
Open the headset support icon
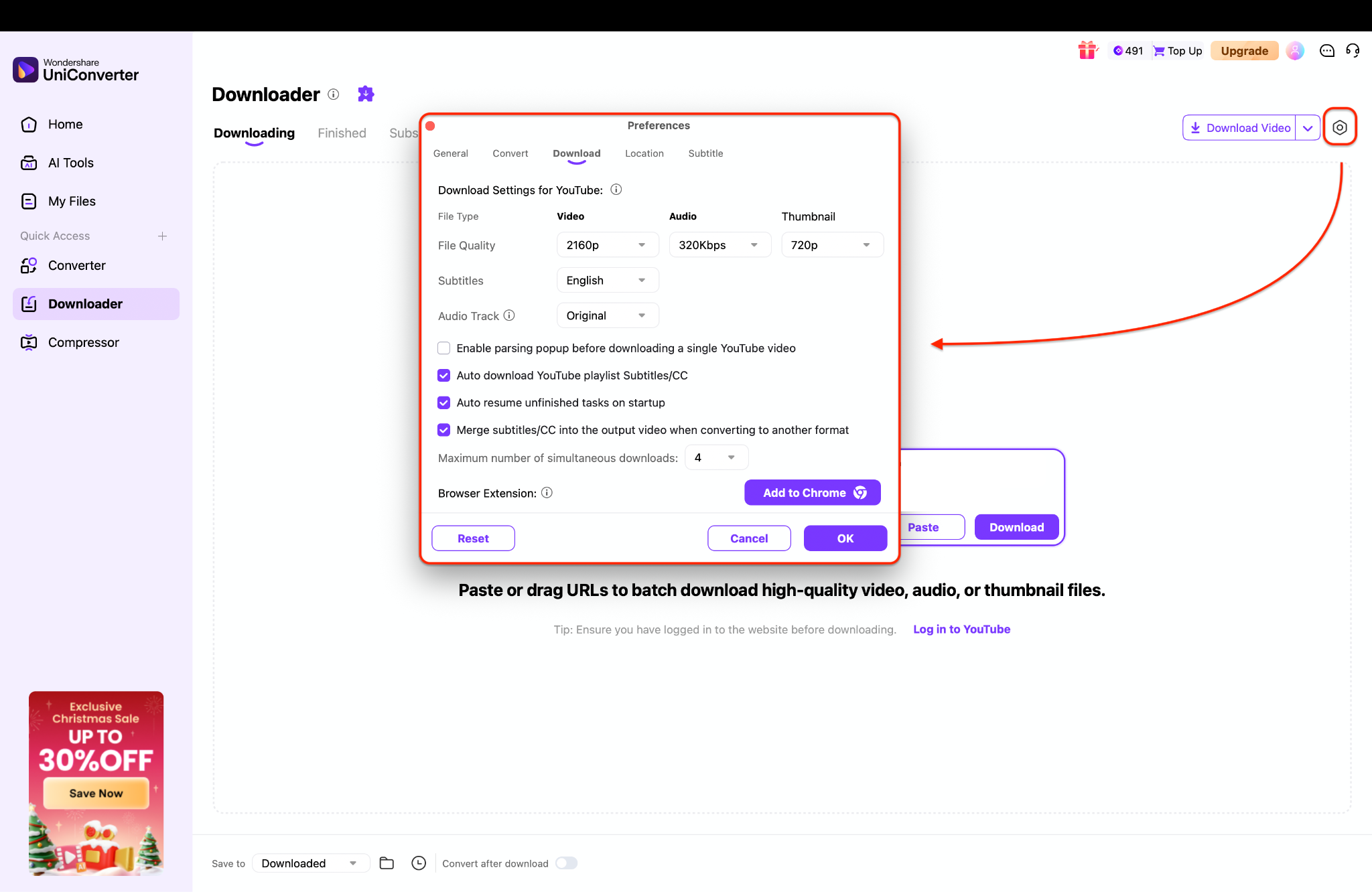coord(1353,50)
